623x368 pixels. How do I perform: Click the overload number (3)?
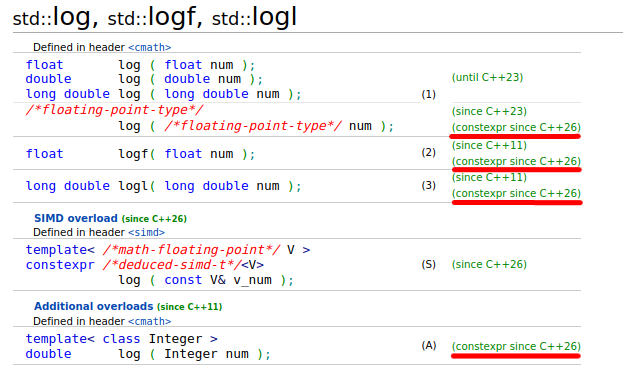click(x=428, y=186)
